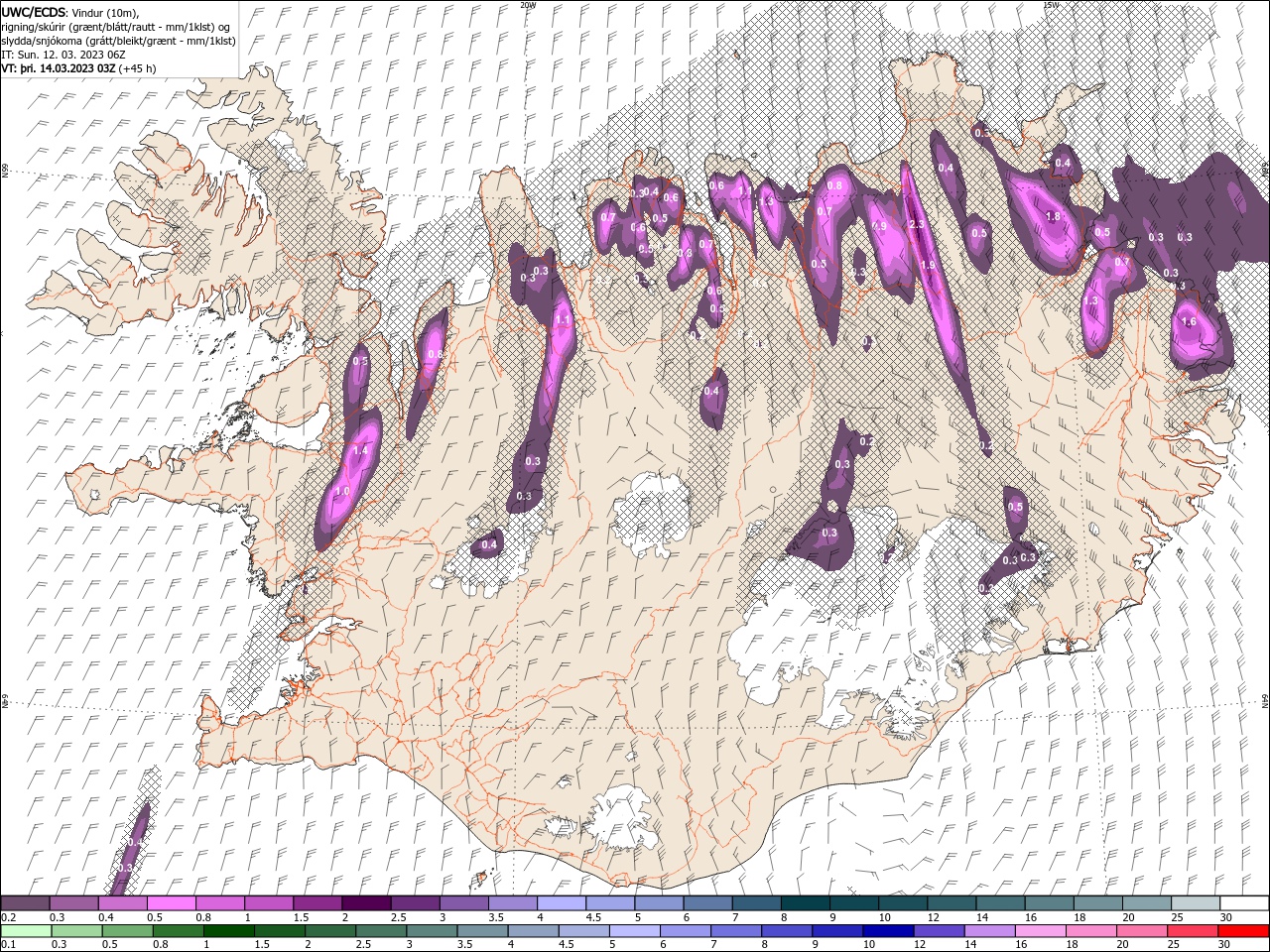The height and width of the screenshot is (952, 1270).
Task: Select the deep blue lower legend swatch between 10 and 12
Action: click(x=887, y=931)
